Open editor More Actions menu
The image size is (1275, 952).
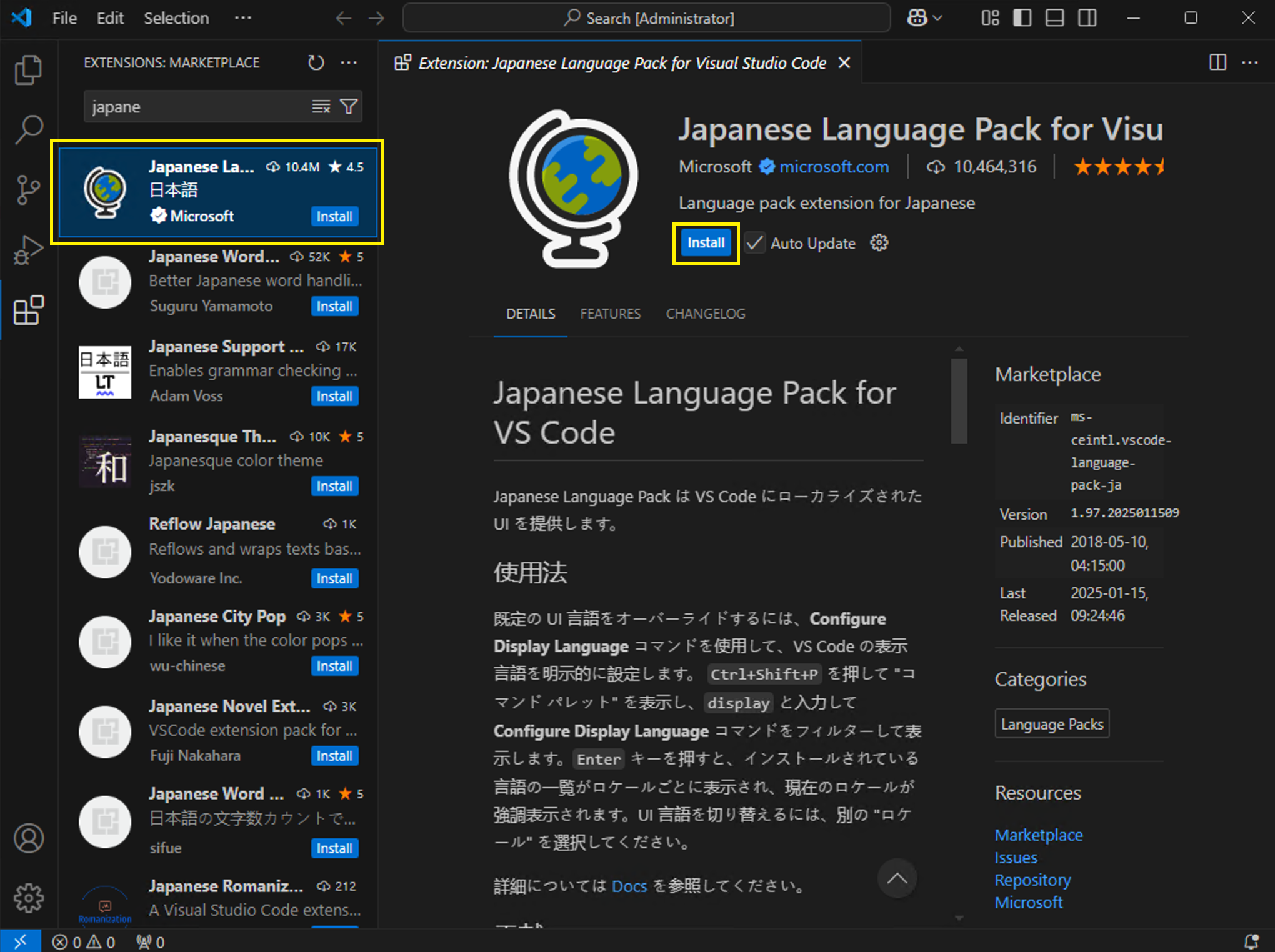(1250, 62)
